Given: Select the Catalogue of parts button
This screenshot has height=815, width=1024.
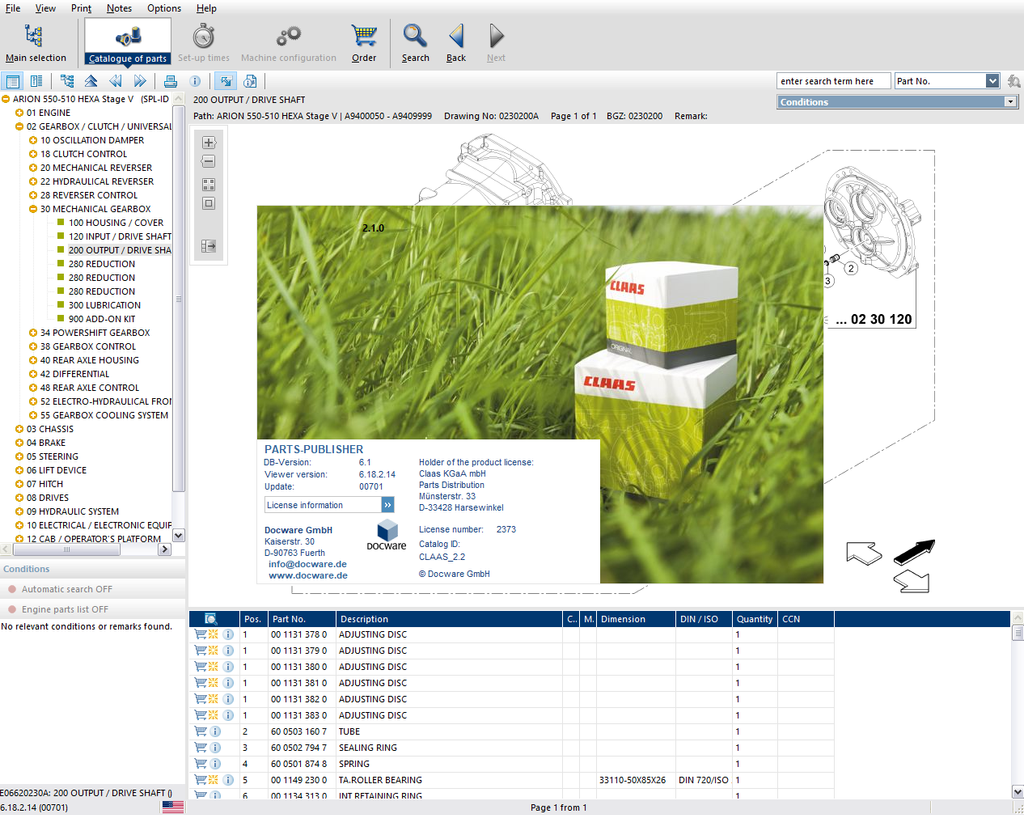Looking at the screenshot, I should [x=128, y=43].
